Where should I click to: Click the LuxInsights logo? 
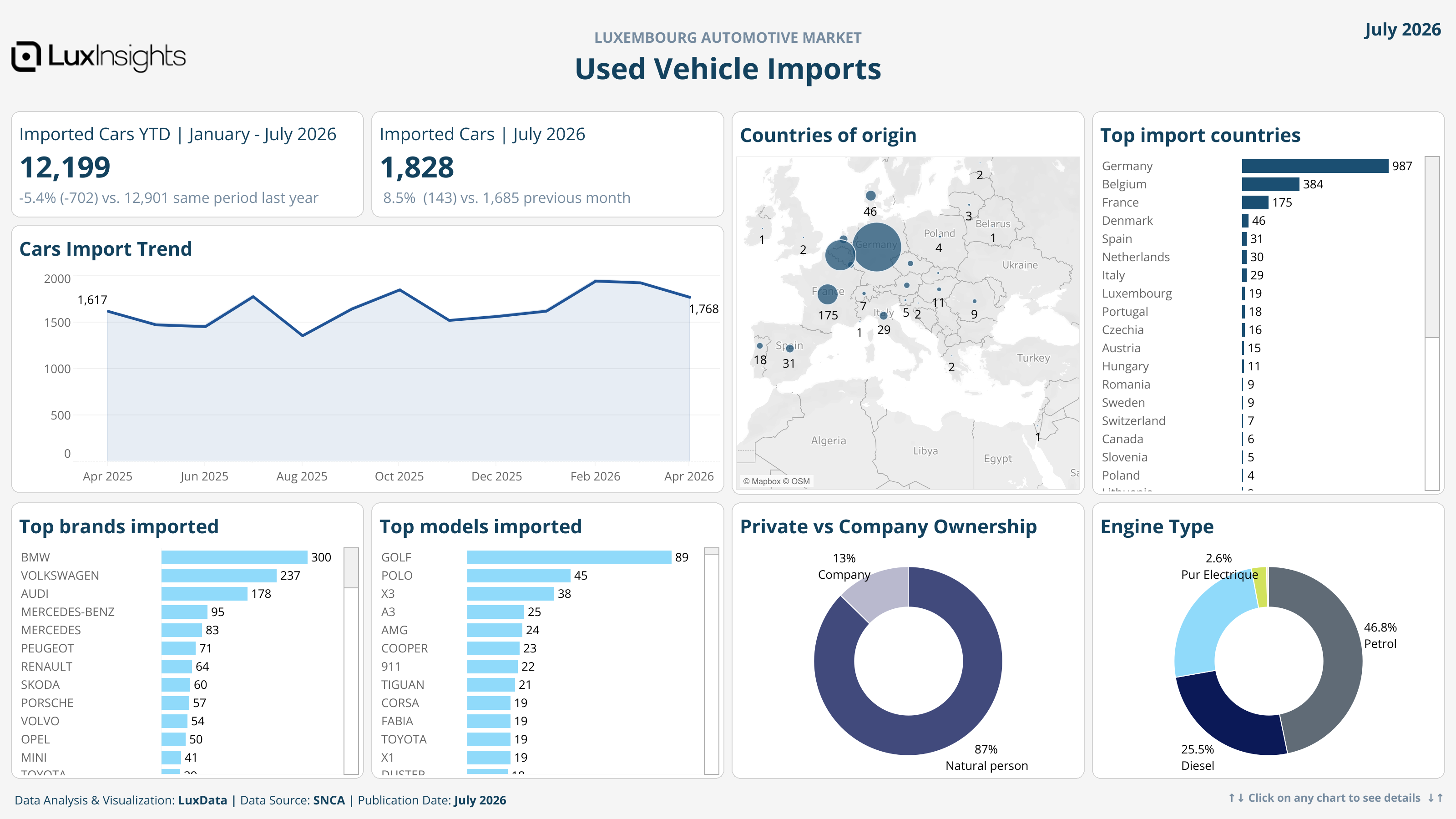[98, 56]
